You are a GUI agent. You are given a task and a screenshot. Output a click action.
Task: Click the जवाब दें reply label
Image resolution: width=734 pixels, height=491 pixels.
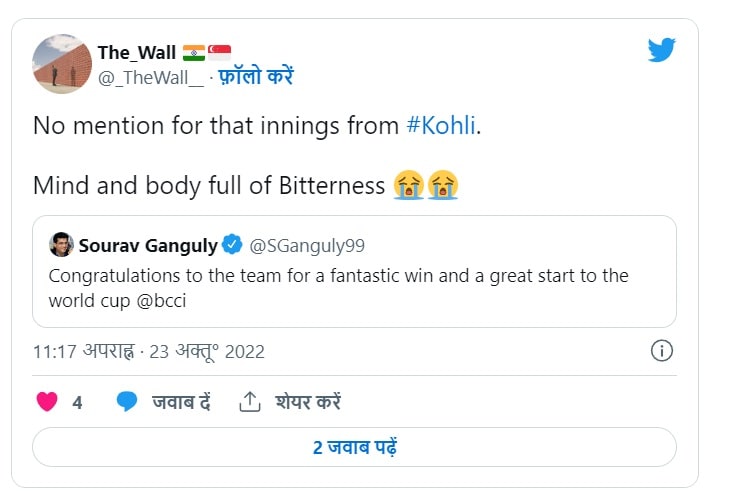tap(180, 402)
